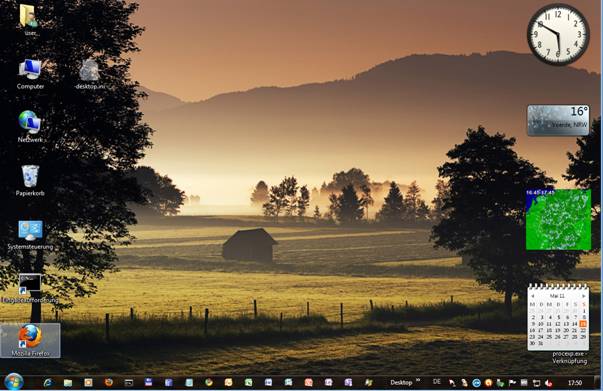Click the taskbar clock showing 17:50
The width and height of the screenshot is (603, 391).
point(575,383)
